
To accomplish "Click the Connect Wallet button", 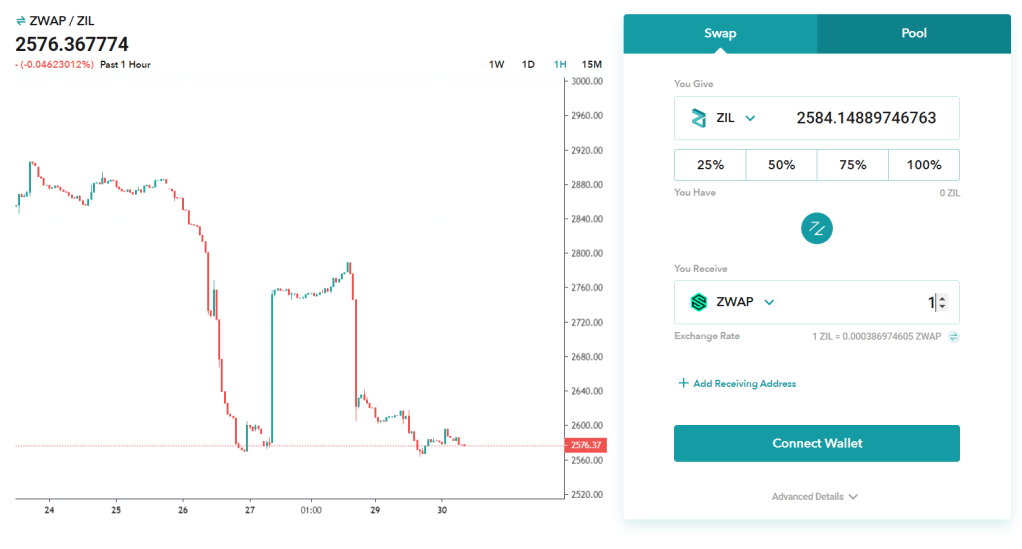I will 816,443.
